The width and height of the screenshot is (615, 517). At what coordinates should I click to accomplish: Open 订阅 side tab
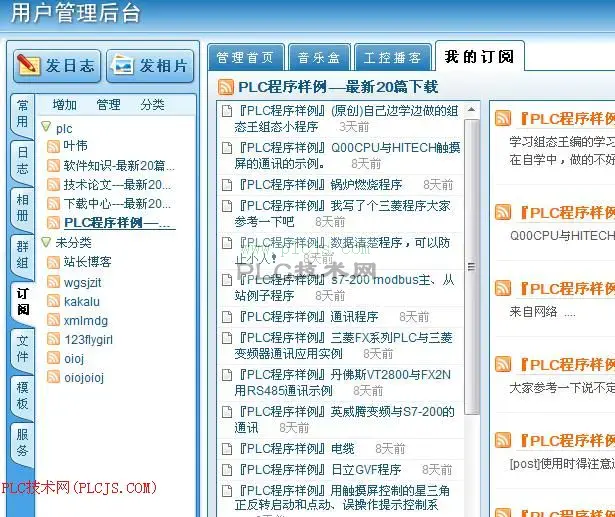[22, 301]
